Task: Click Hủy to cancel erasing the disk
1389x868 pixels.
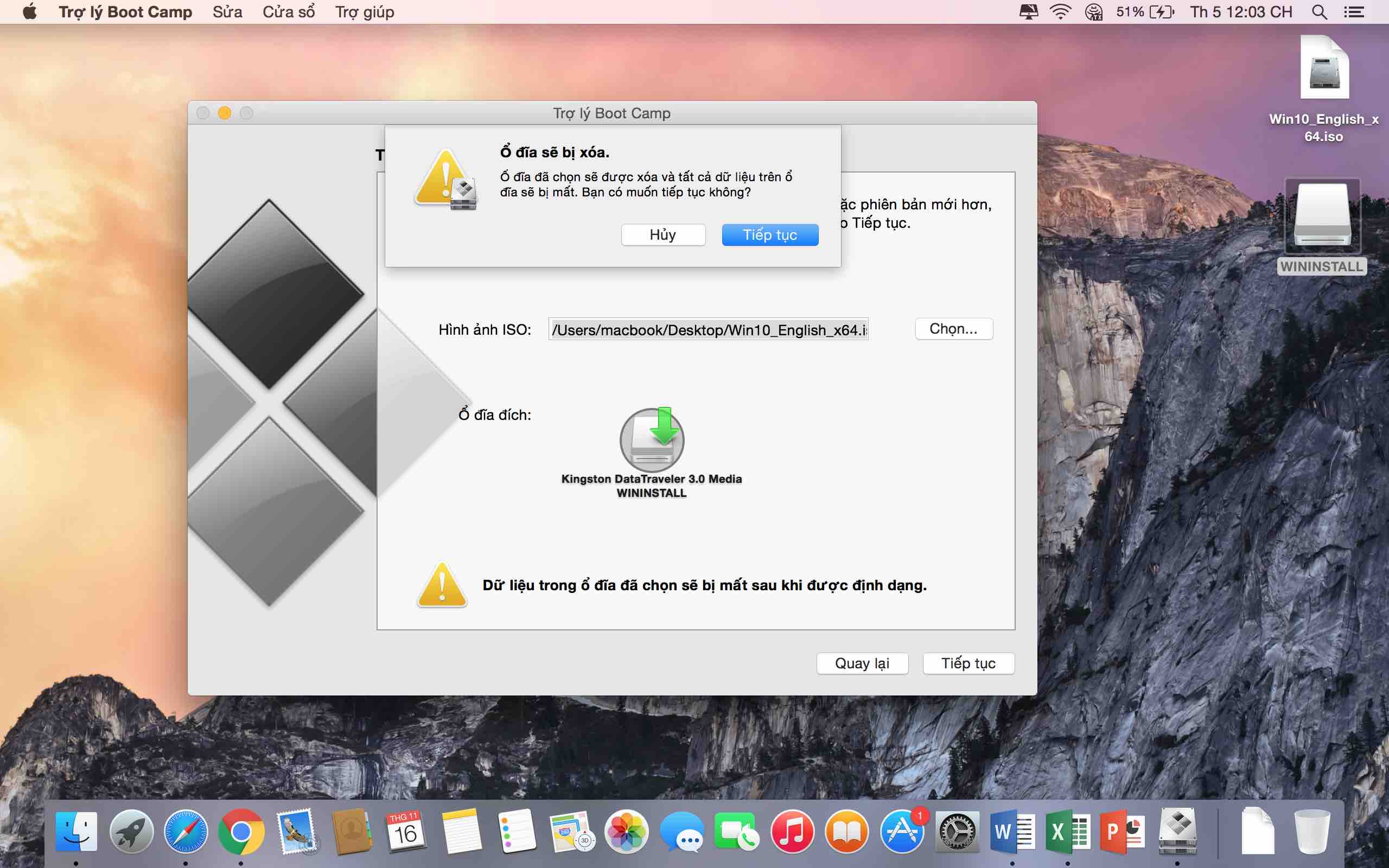Action: [x=663, y=235]
